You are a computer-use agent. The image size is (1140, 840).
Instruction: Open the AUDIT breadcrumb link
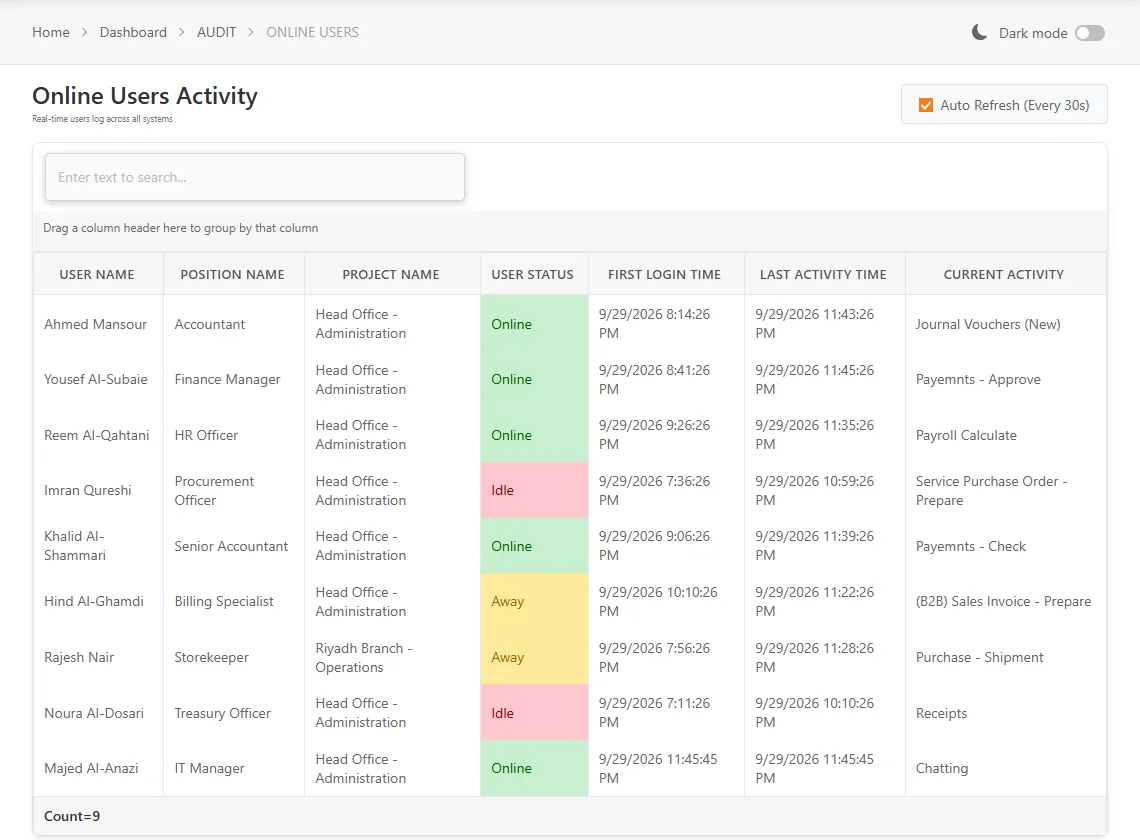217,32
